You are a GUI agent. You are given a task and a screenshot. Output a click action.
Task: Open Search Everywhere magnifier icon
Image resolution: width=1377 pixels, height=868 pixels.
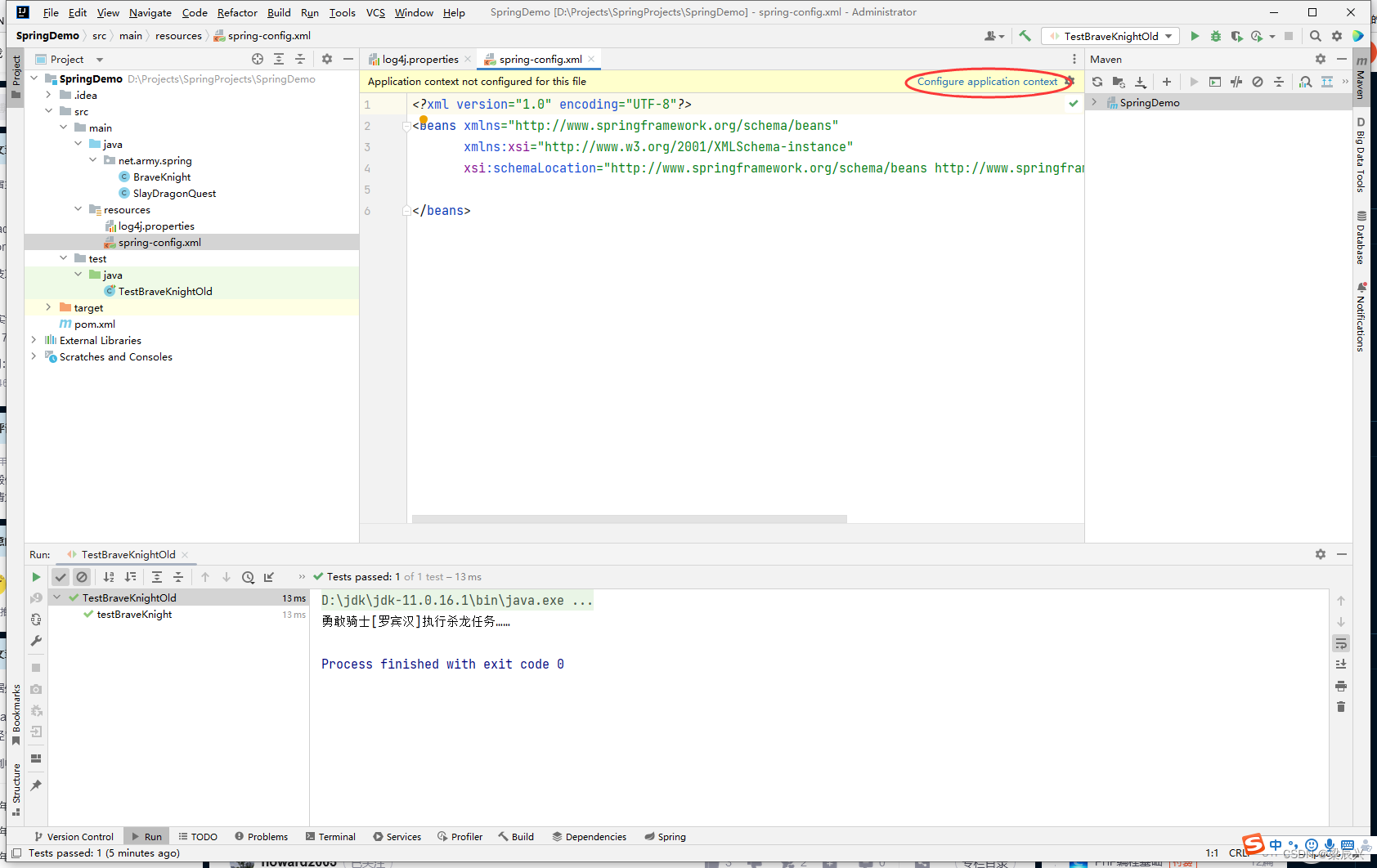[1315, 36]
